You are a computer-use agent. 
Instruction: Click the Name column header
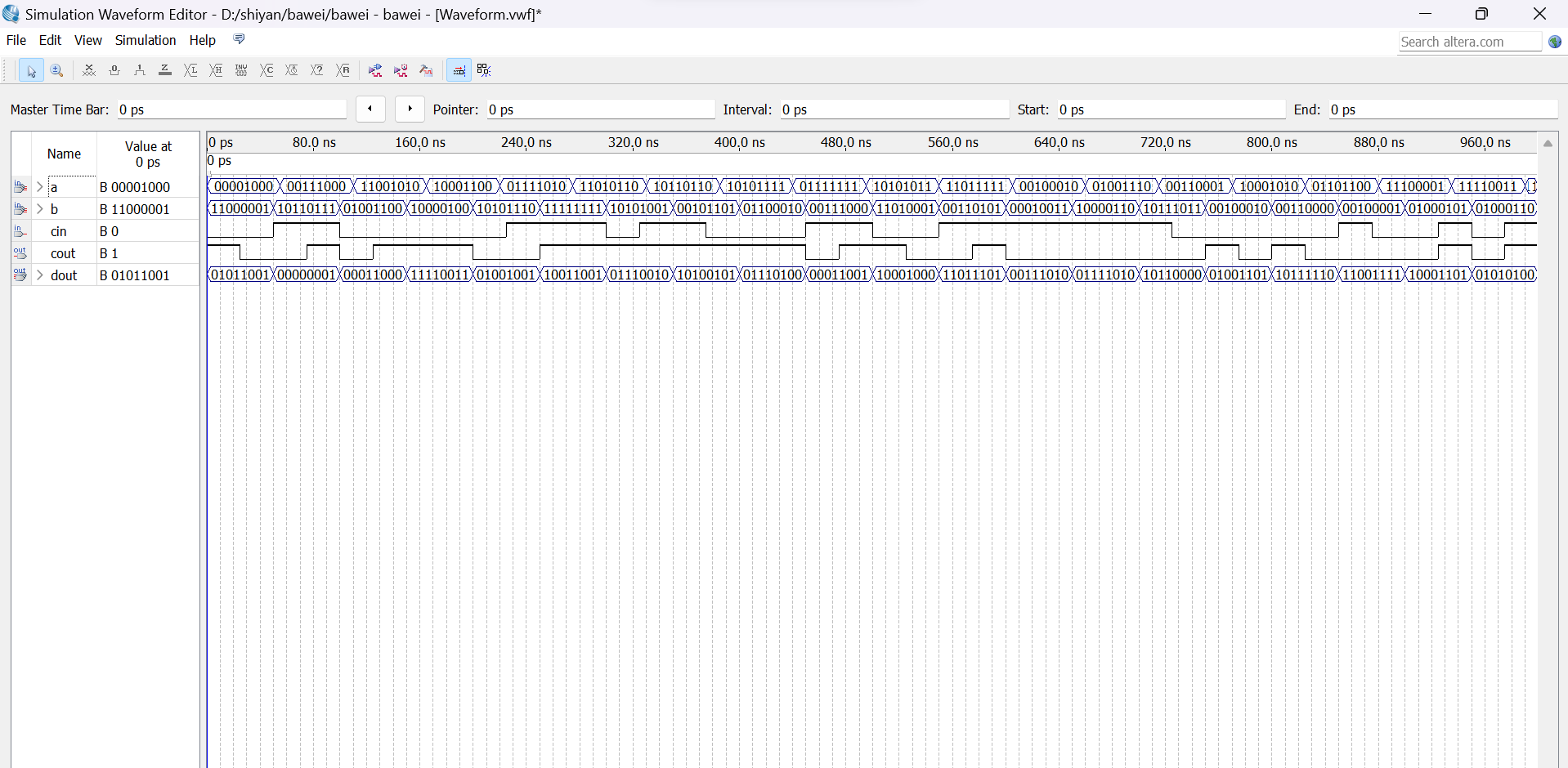pos(64,154)
